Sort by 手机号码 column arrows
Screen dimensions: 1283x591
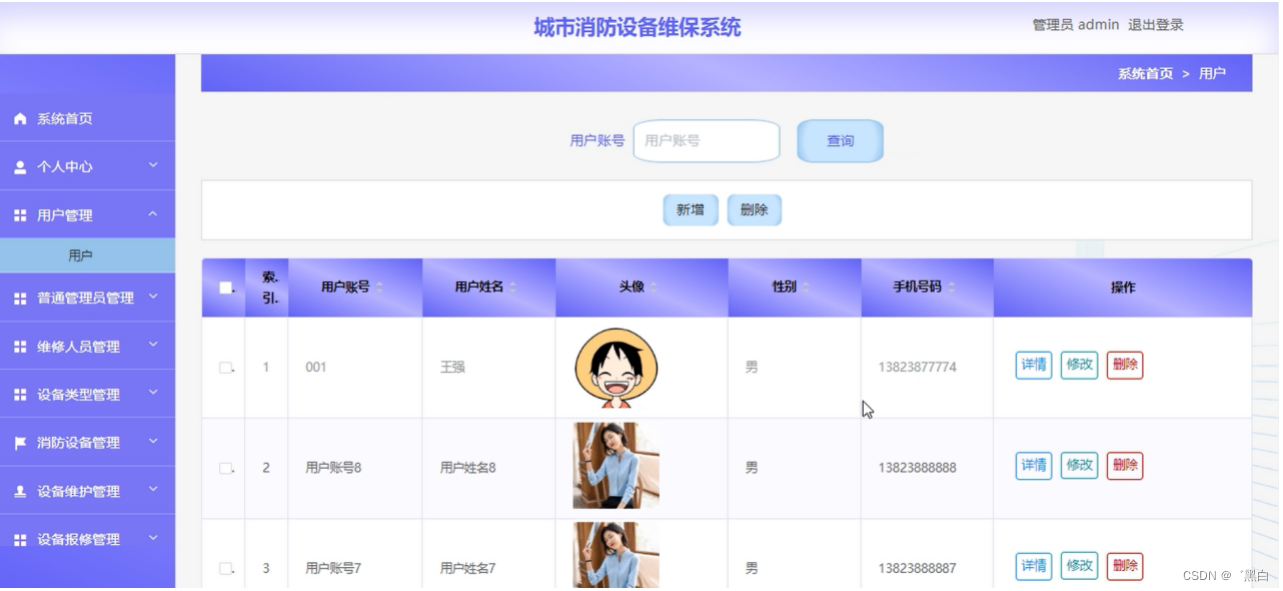(951, 288)
